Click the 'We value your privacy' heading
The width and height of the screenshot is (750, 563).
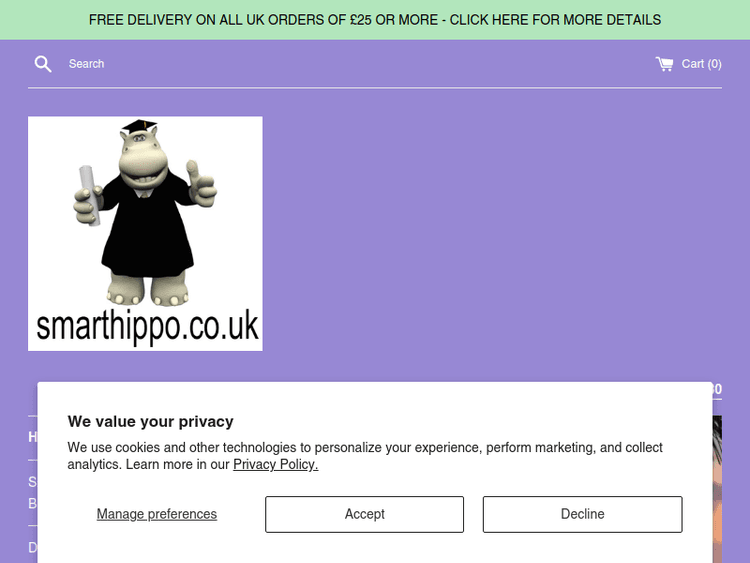tap(151, 421)
